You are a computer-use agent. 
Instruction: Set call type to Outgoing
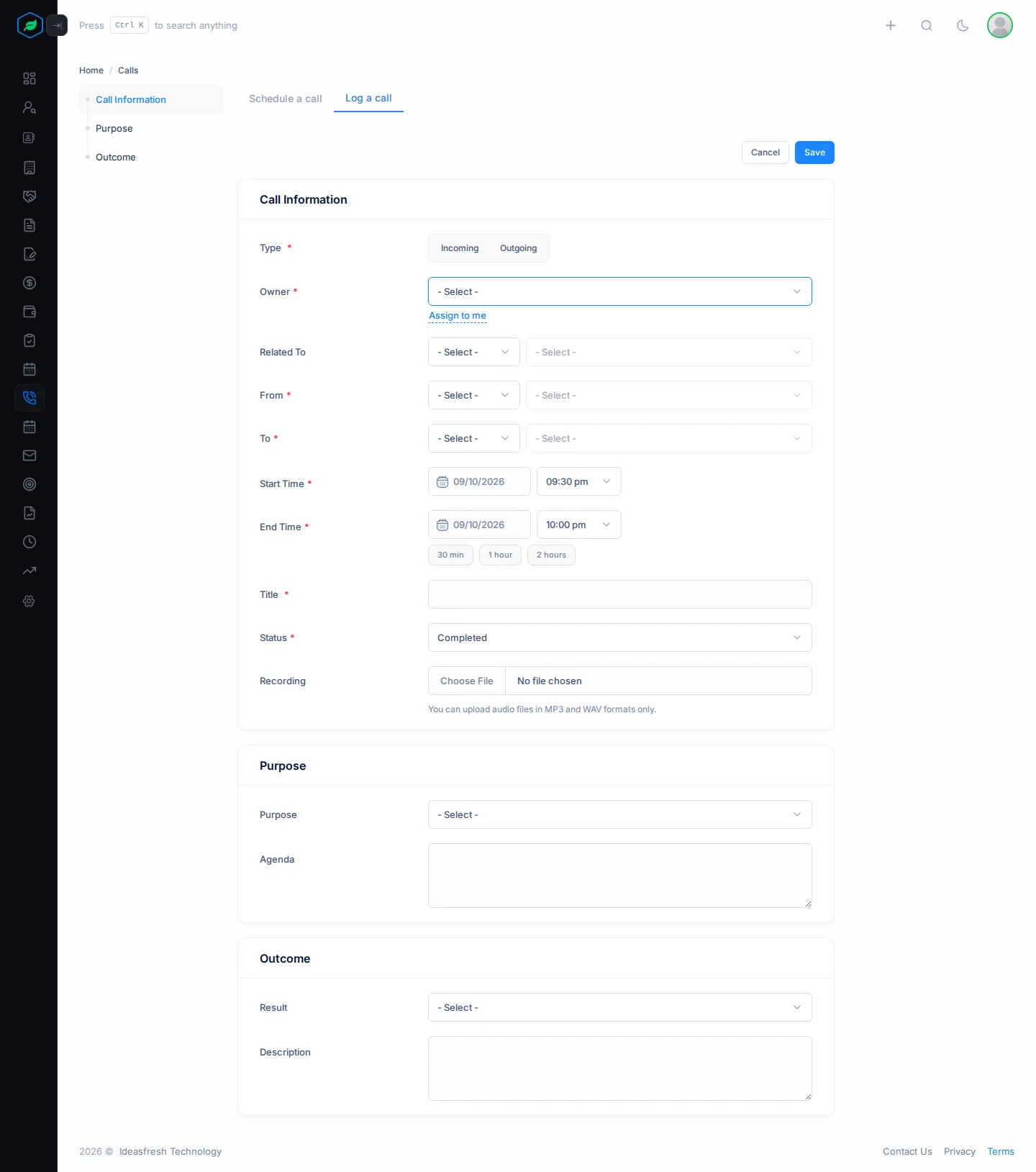[518, 248]
